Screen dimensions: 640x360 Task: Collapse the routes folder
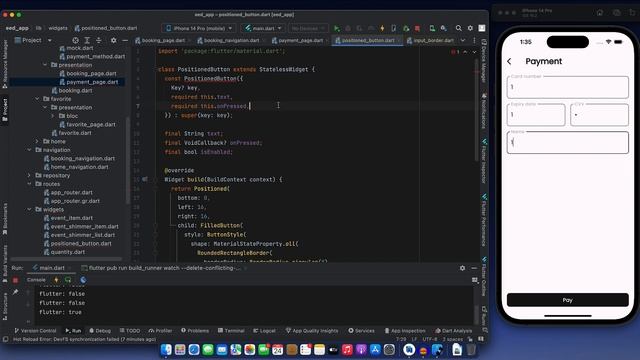[x=29, y=184]
